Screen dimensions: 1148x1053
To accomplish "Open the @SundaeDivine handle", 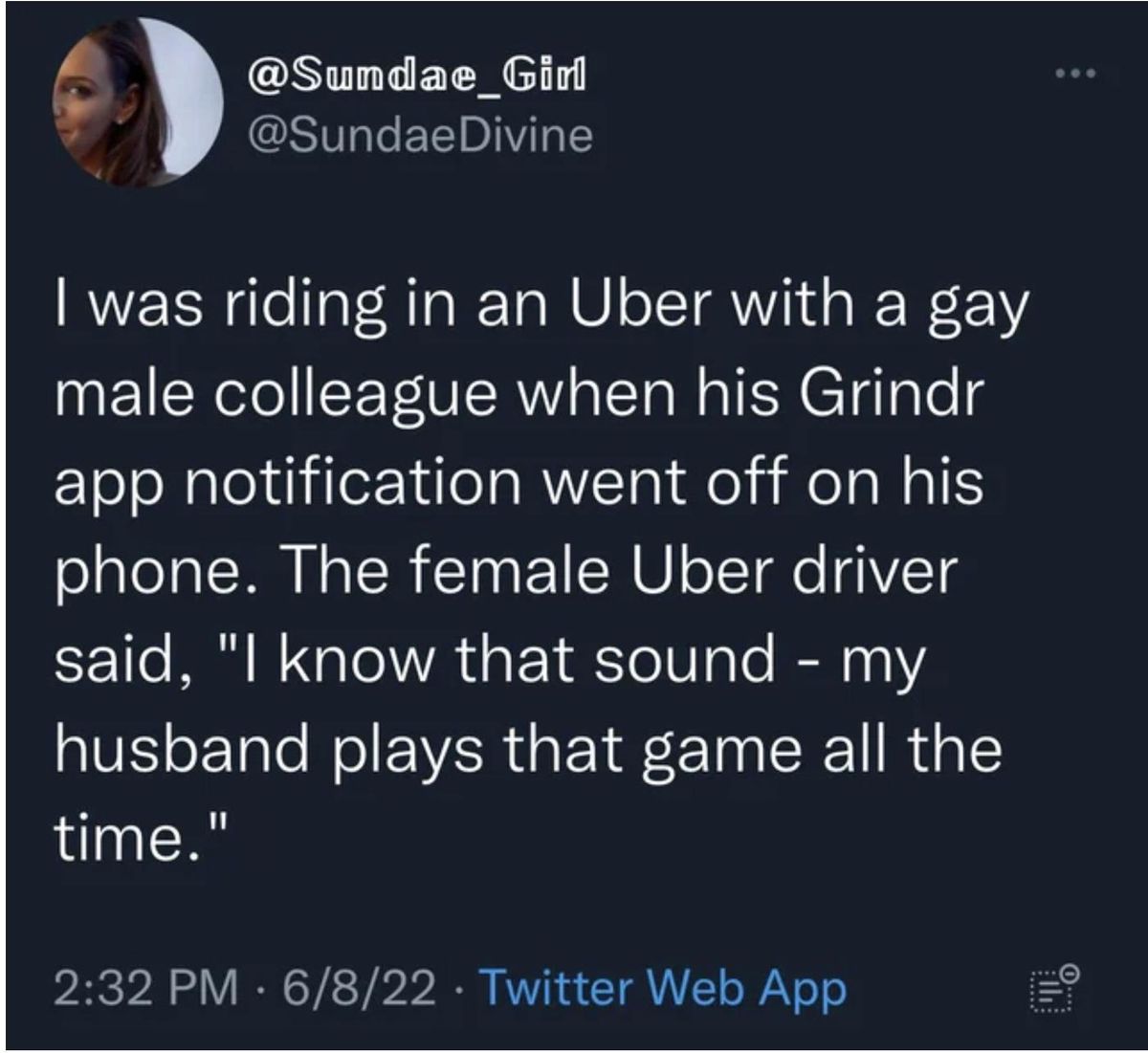I will [x=419, y=135].
